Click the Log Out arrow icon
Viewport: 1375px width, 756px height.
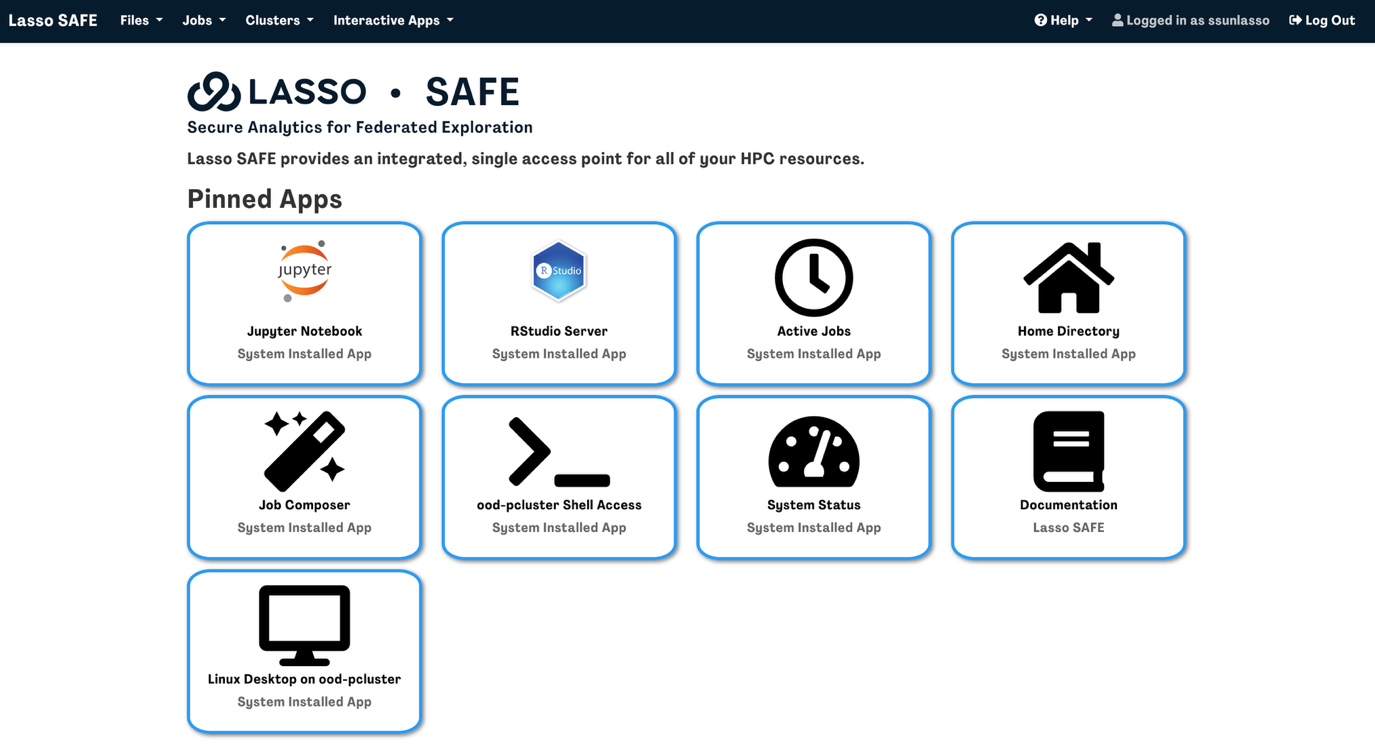coord(1295,20)
